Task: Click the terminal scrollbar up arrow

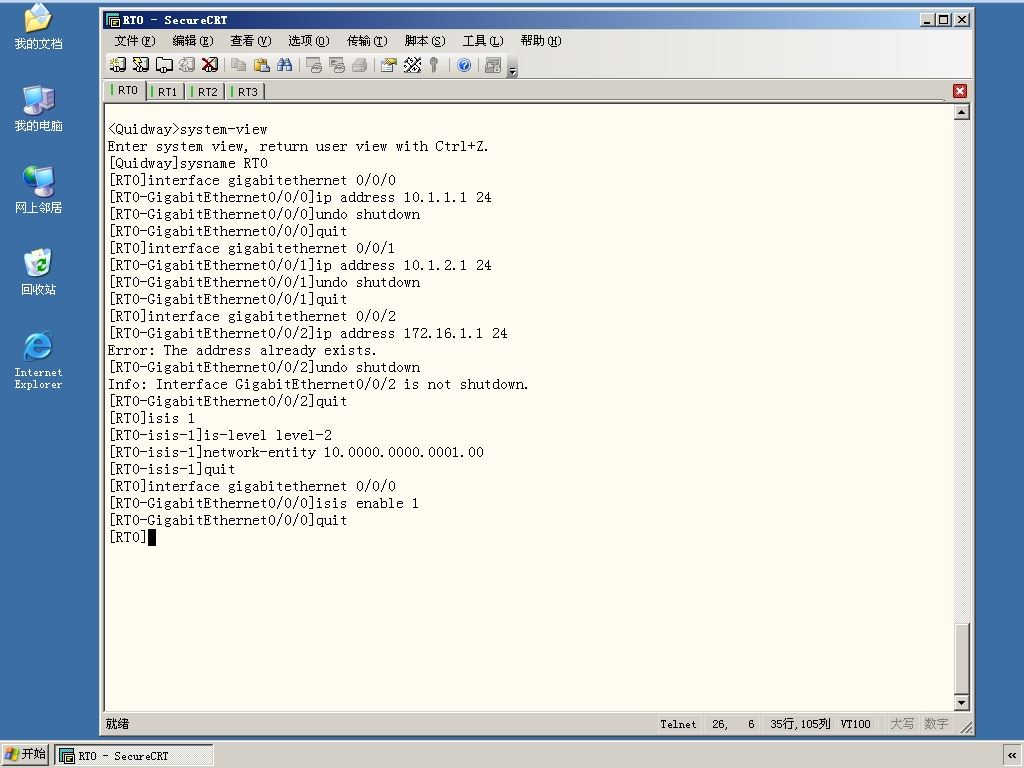Action: pos(961,112)
